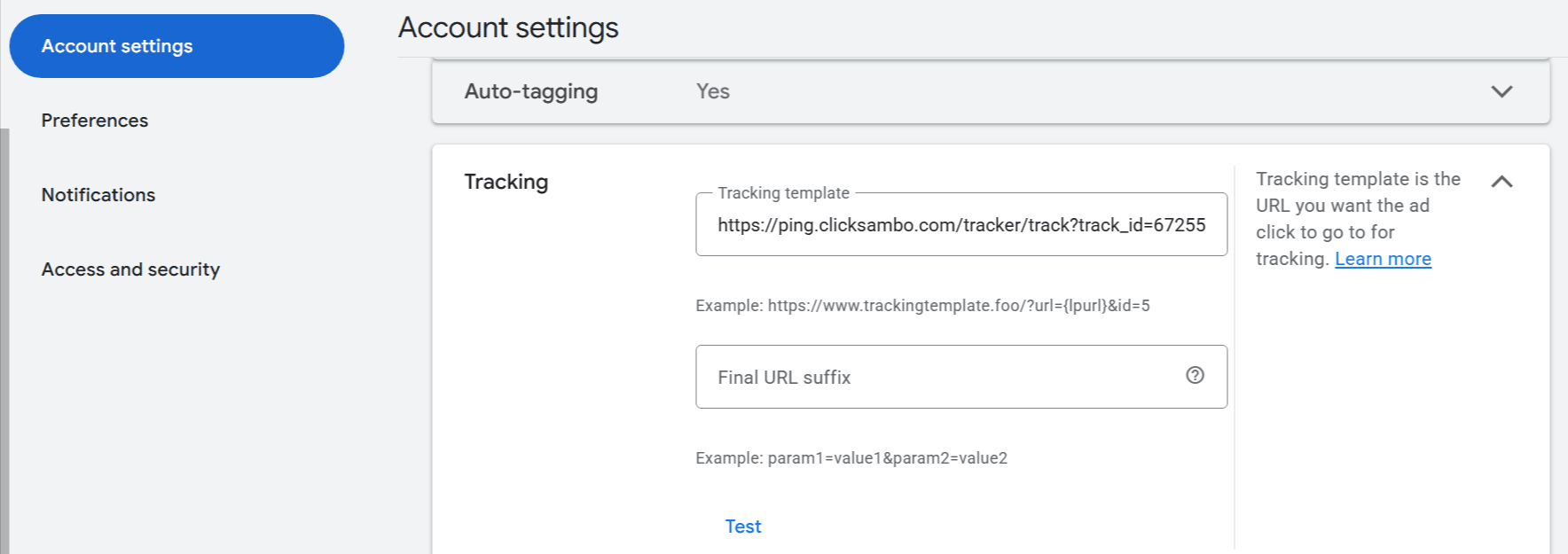
Task: Click the Auto-tagging row label
Action: tap(531, 91)
